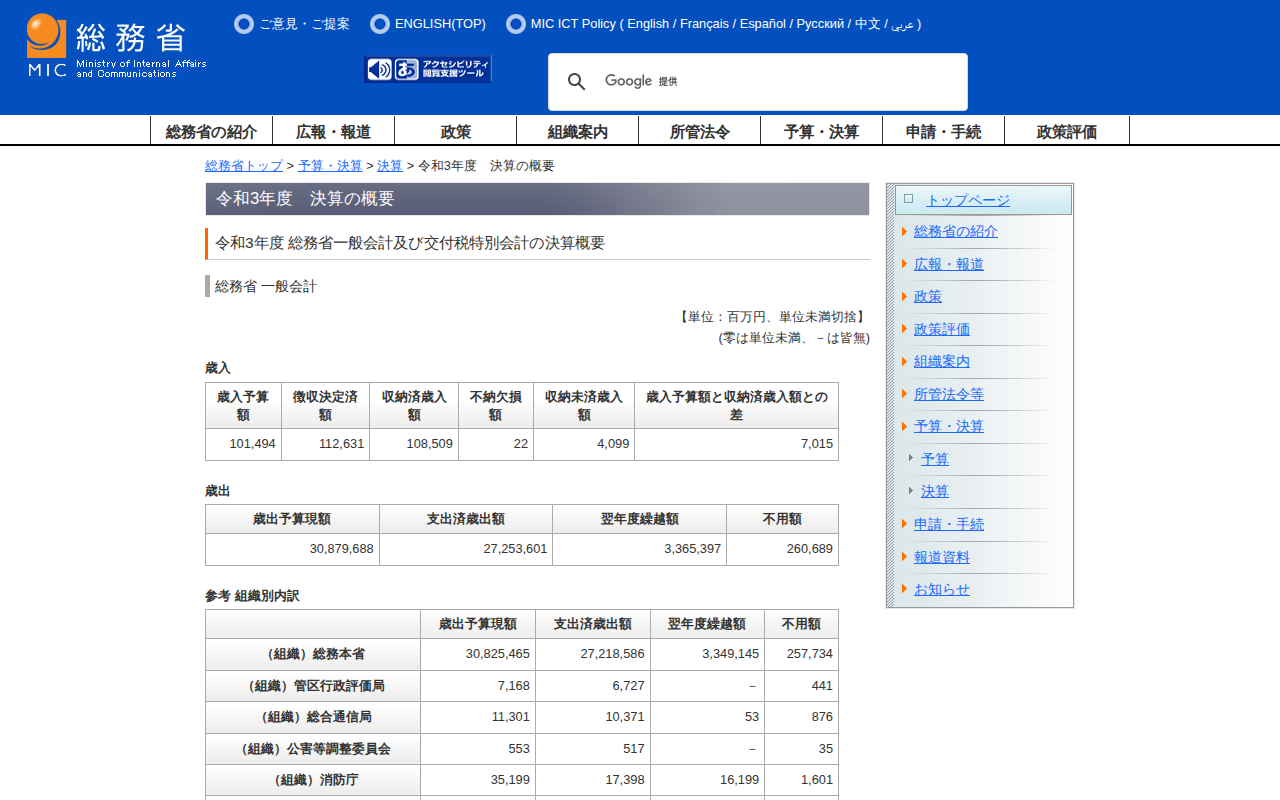Open 決算 sub-item in the sidebar

pos(935,491)
